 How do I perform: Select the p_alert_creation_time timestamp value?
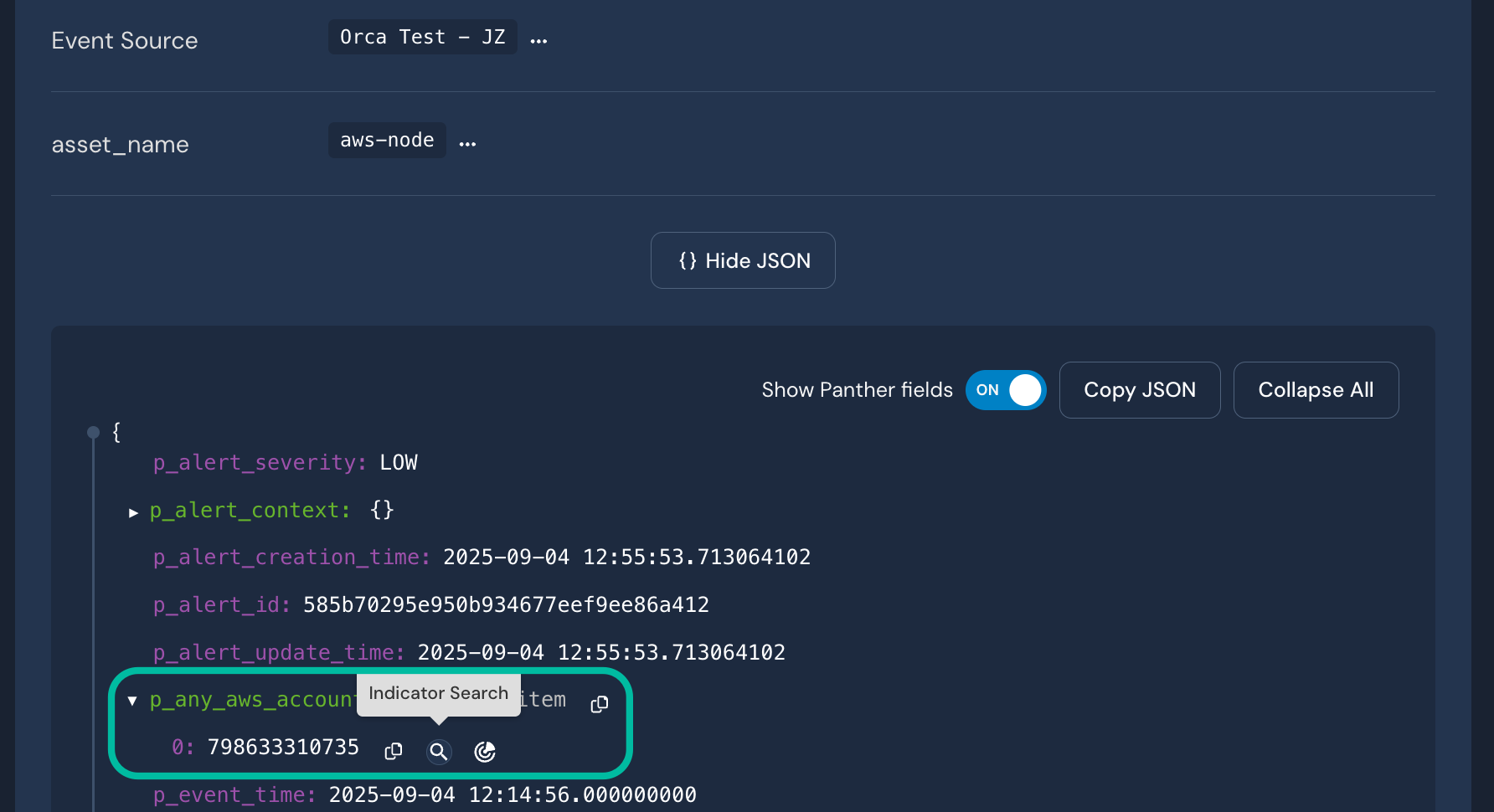coord(626,558)
